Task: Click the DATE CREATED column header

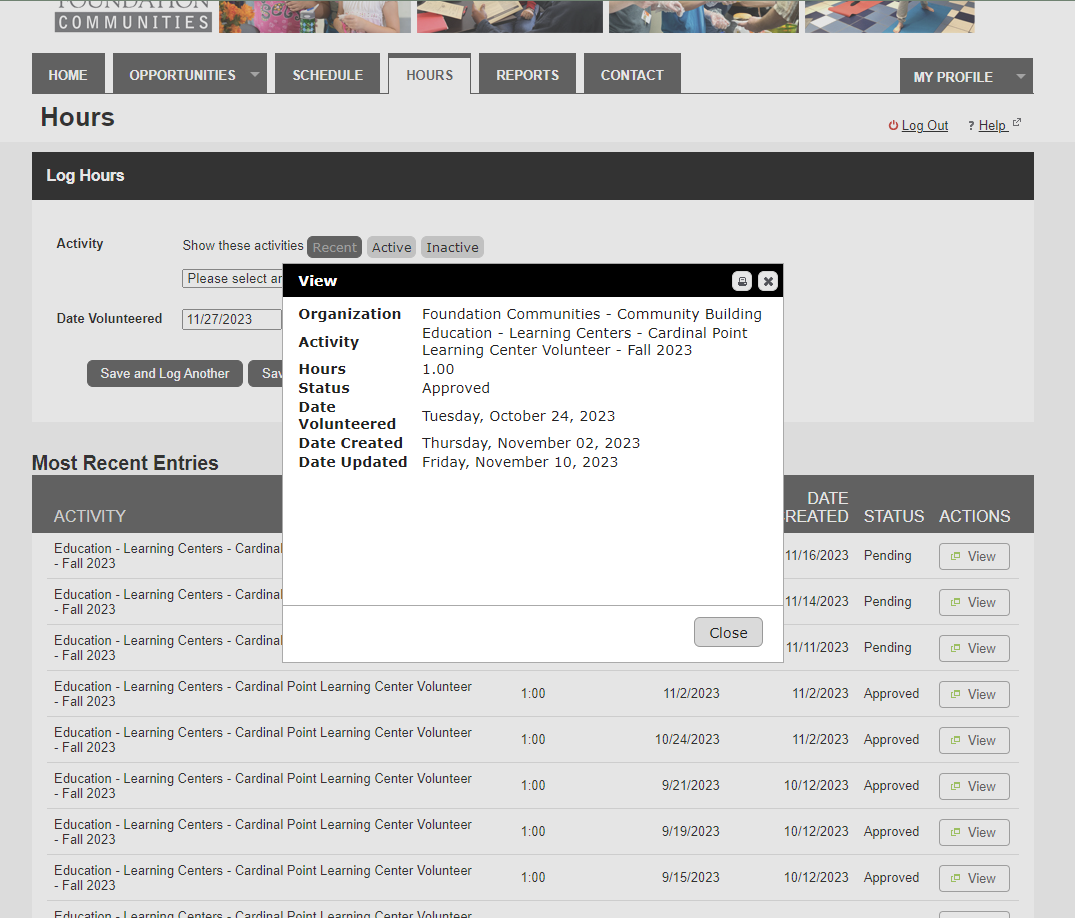Action: pos(817,507)
